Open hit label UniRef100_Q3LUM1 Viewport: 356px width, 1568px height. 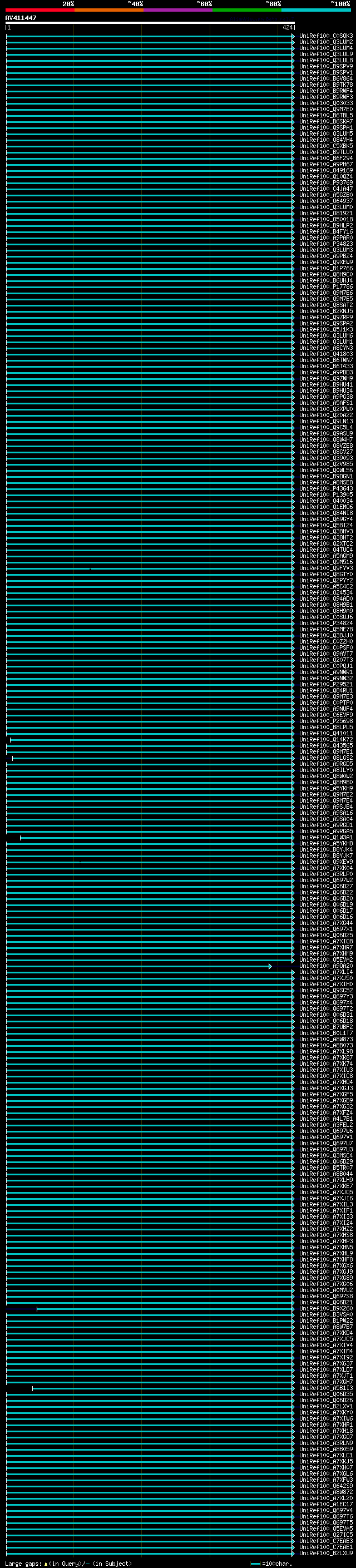[326, 342]
